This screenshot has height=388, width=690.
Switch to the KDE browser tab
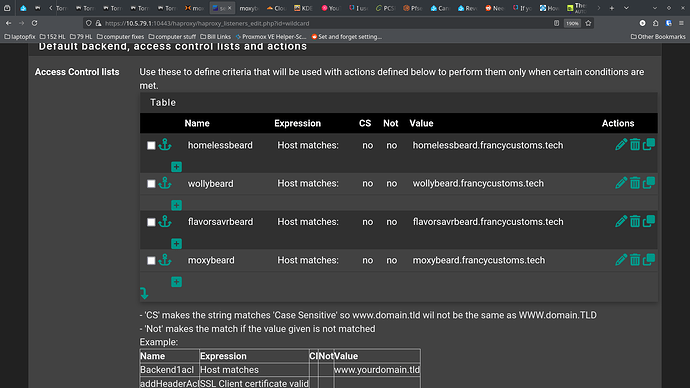[x=303, y=8]
